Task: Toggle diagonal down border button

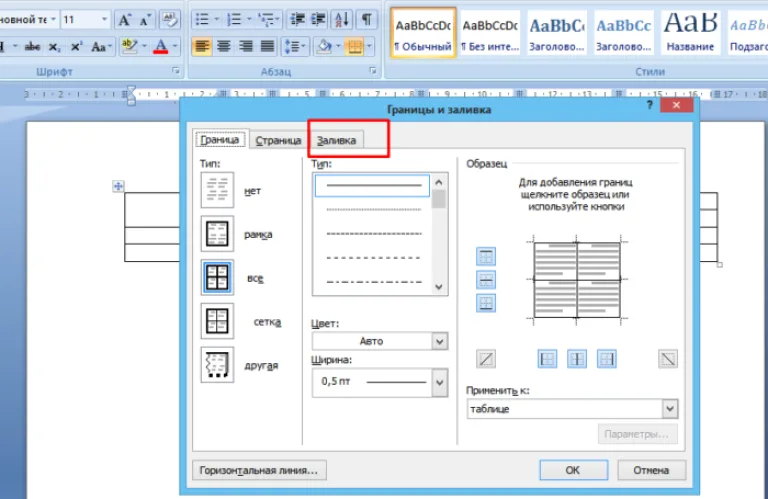Action: click(668, 359)
